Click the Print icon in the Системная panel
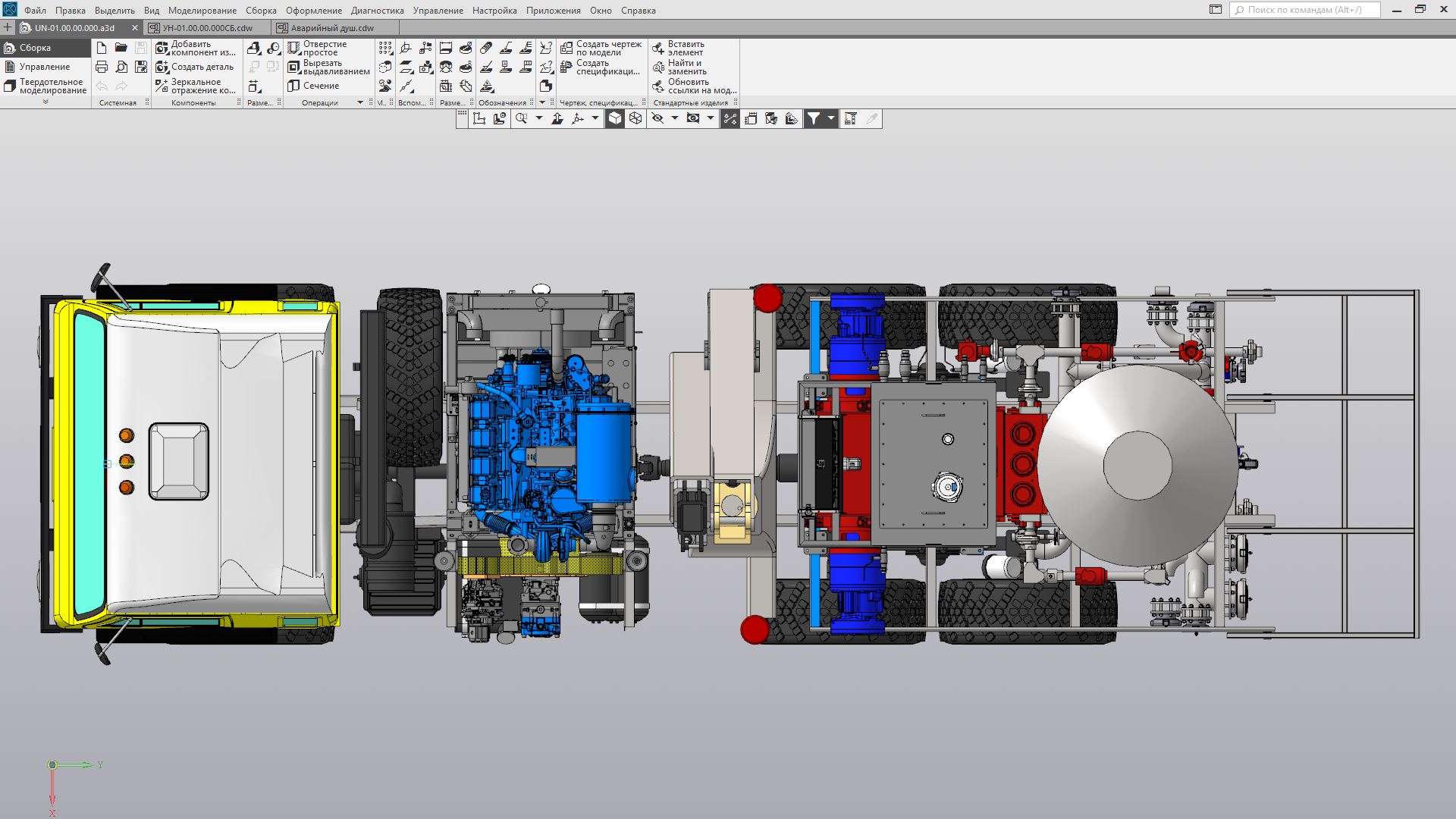Viewport: 1456px width, 819px height. 102,67
